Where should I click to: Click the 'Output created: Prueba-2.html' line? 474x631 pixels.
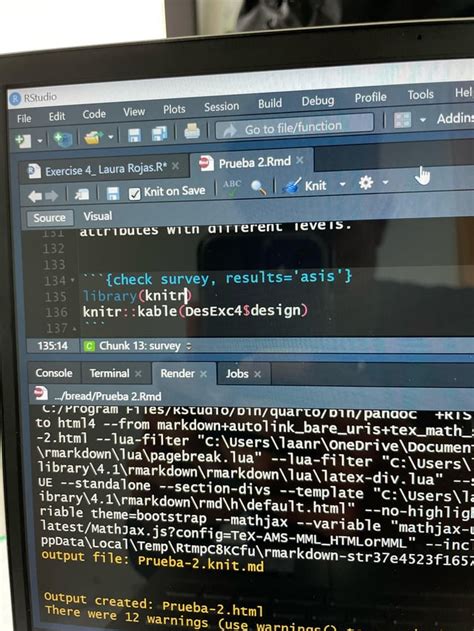[153, 604]
